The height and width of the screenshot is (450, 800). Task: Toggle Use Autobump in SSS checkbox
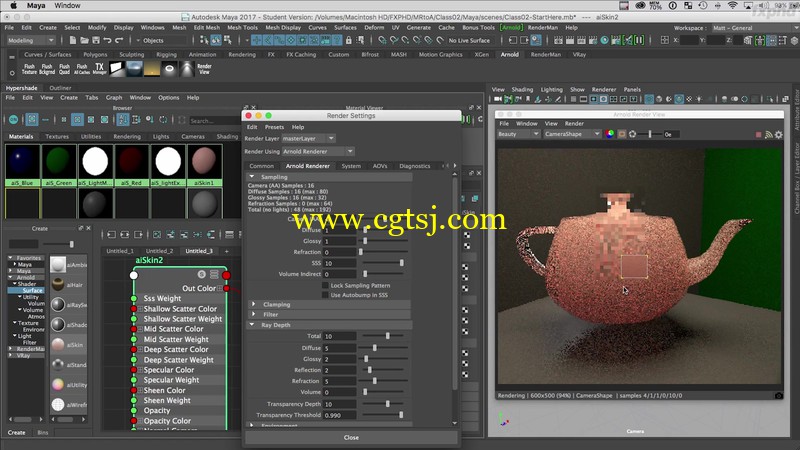click(x=325, y=295)
